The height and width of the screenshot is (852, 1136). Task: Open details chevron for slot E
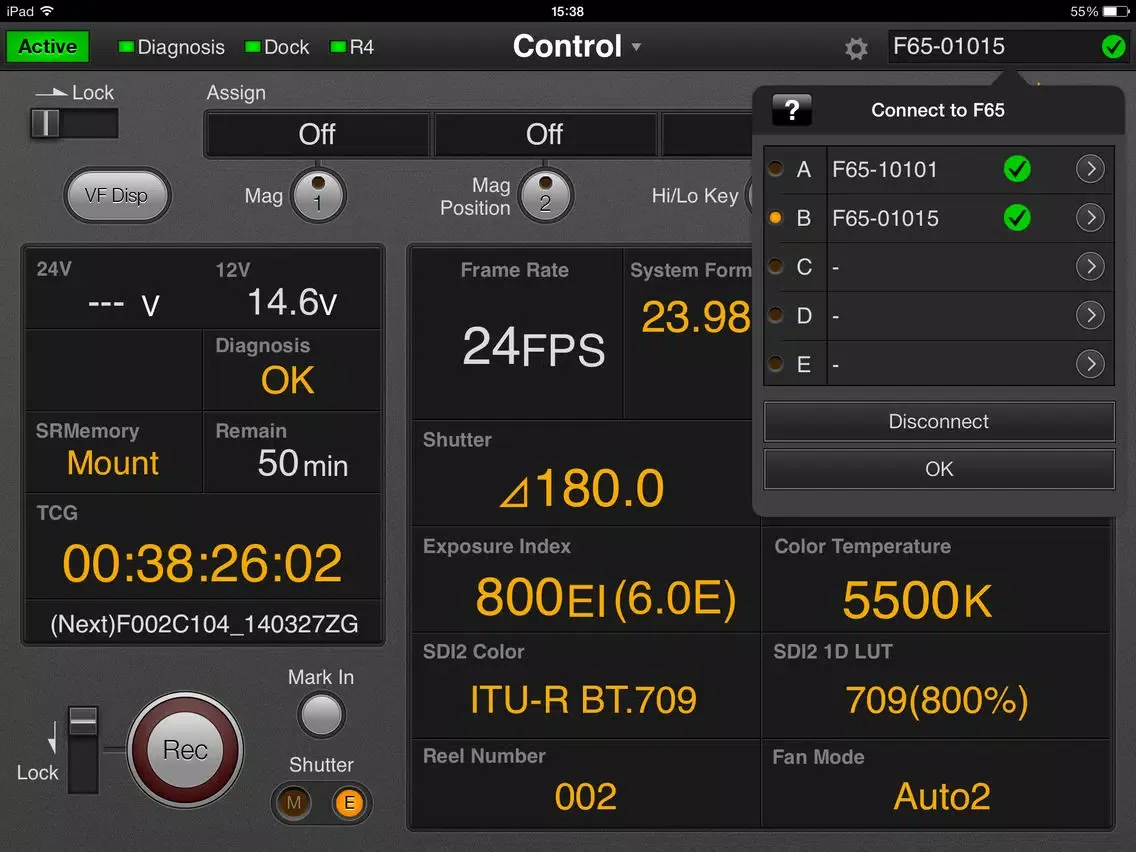[x=1090, y=364]
